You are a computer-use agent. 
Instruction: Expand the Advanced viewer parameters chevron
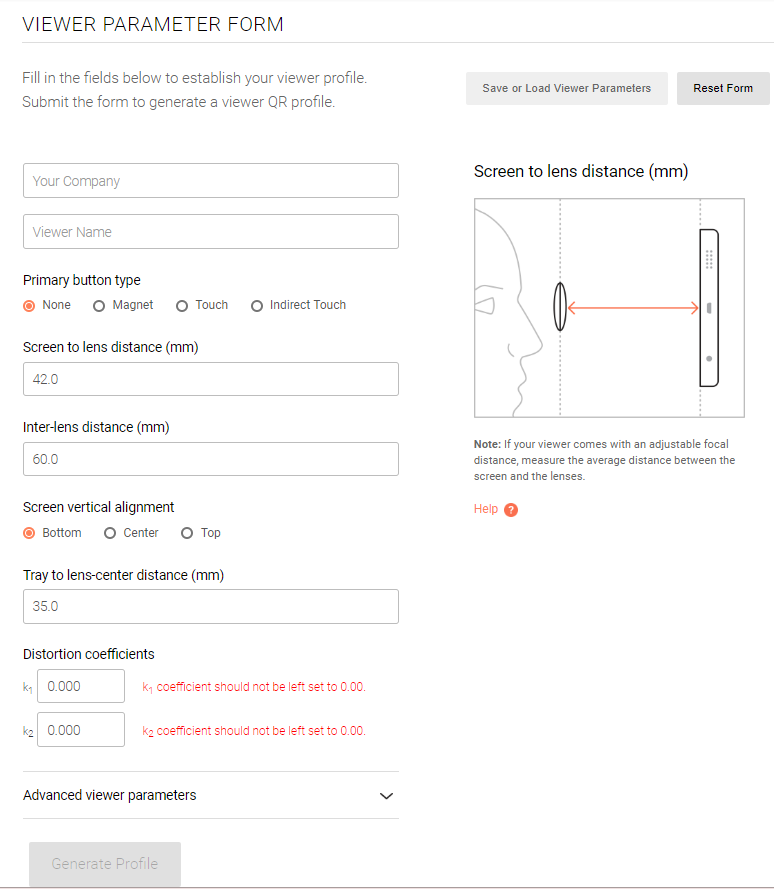click(387, 796)
